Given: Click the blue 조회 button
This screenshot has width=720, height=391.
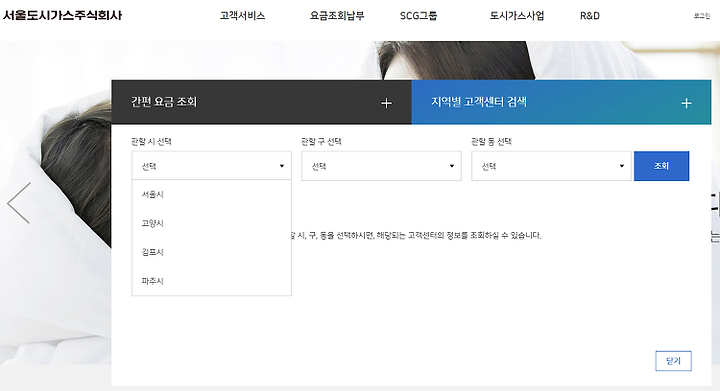Looking at the screenshot, I should click(x=661, y=166).
